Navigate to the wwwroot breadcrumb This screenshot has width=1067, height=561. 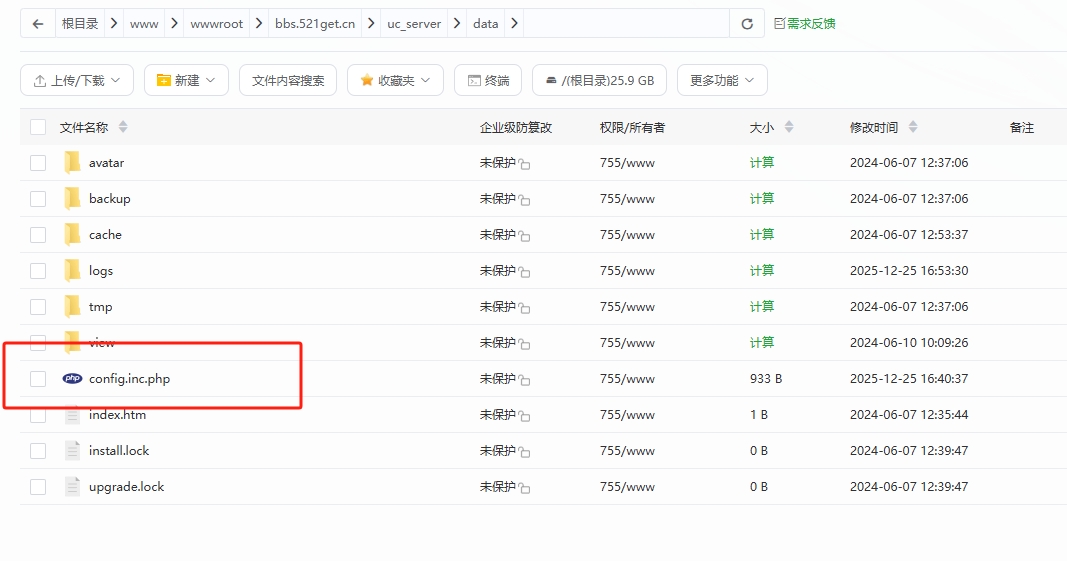(216, 24)
